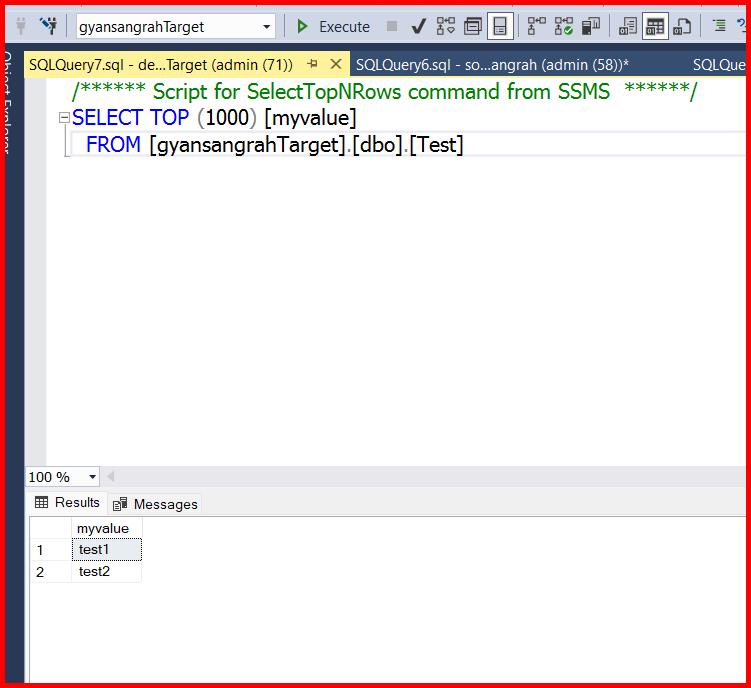Click the TOP keyword in query
Screen dimensions: 751x688
pos(170,118)
